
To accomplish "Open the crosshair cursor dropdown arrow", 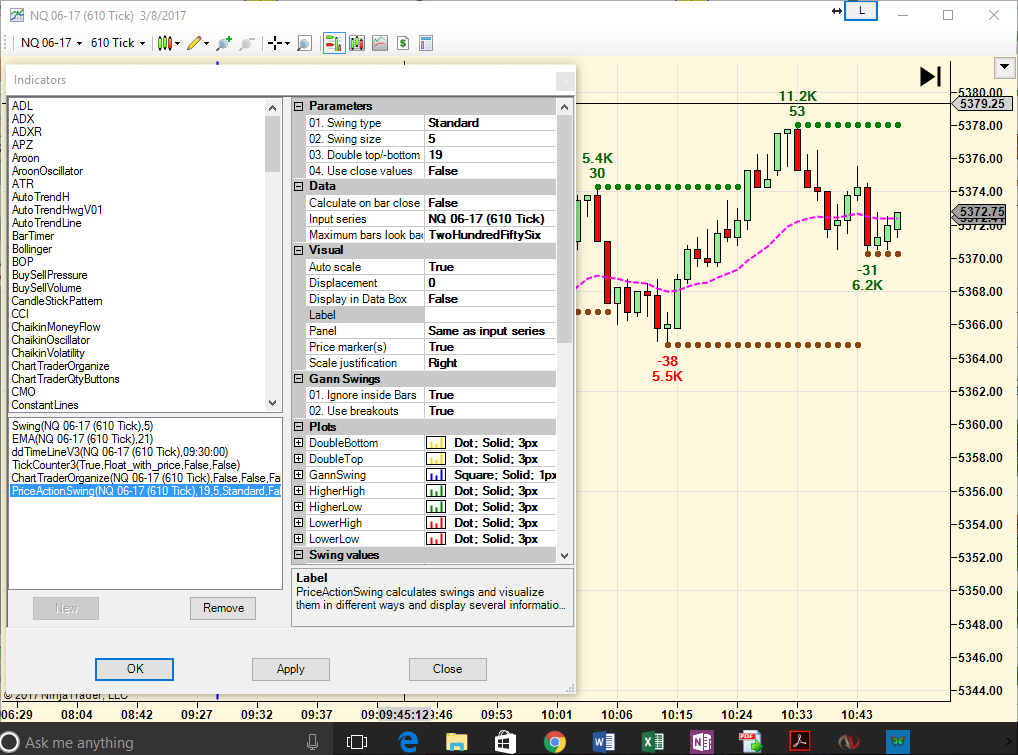I will (287, 44).
